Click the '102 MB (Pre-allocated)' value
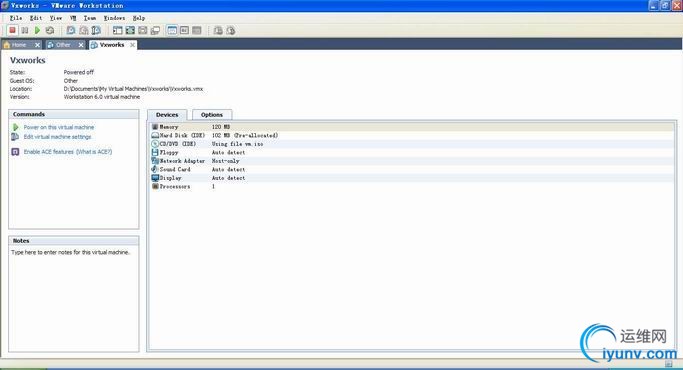This screenshot has height=370, width=683. click(x=245, y=135)
